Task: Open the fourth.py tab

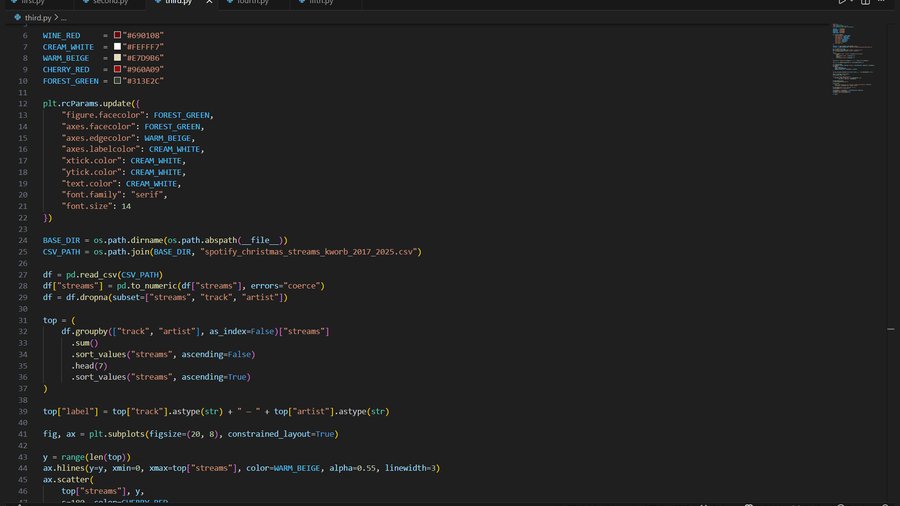Action: pos(254,2)
